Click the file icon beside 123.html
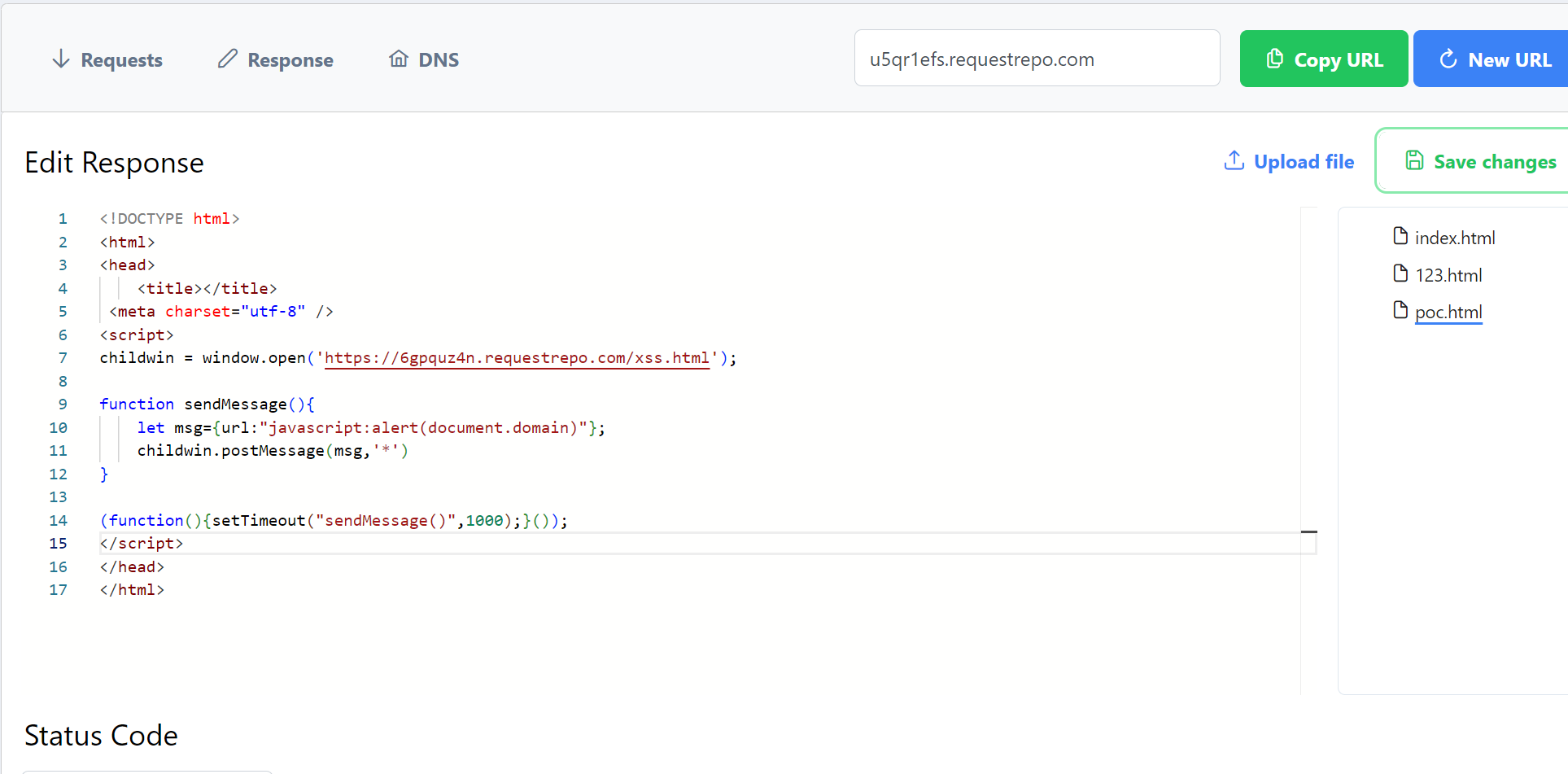Viewport: 1568px width, 774px height. [1400, 273]
